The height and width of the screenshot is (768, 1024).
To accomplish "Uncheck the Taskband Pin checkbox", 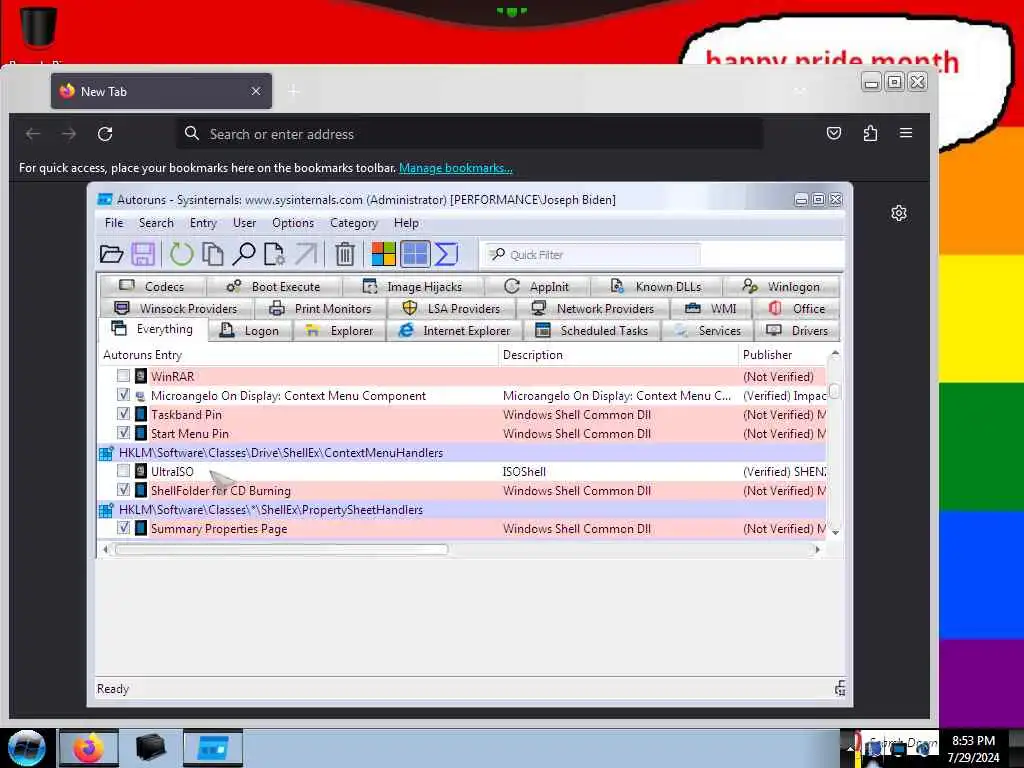I will [x=123, y=413].
